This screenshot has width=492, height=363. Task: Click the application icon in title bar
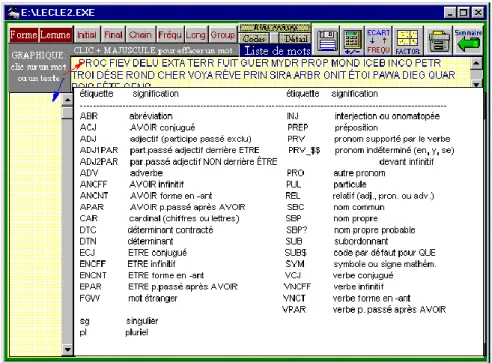(x=13, y=13)
